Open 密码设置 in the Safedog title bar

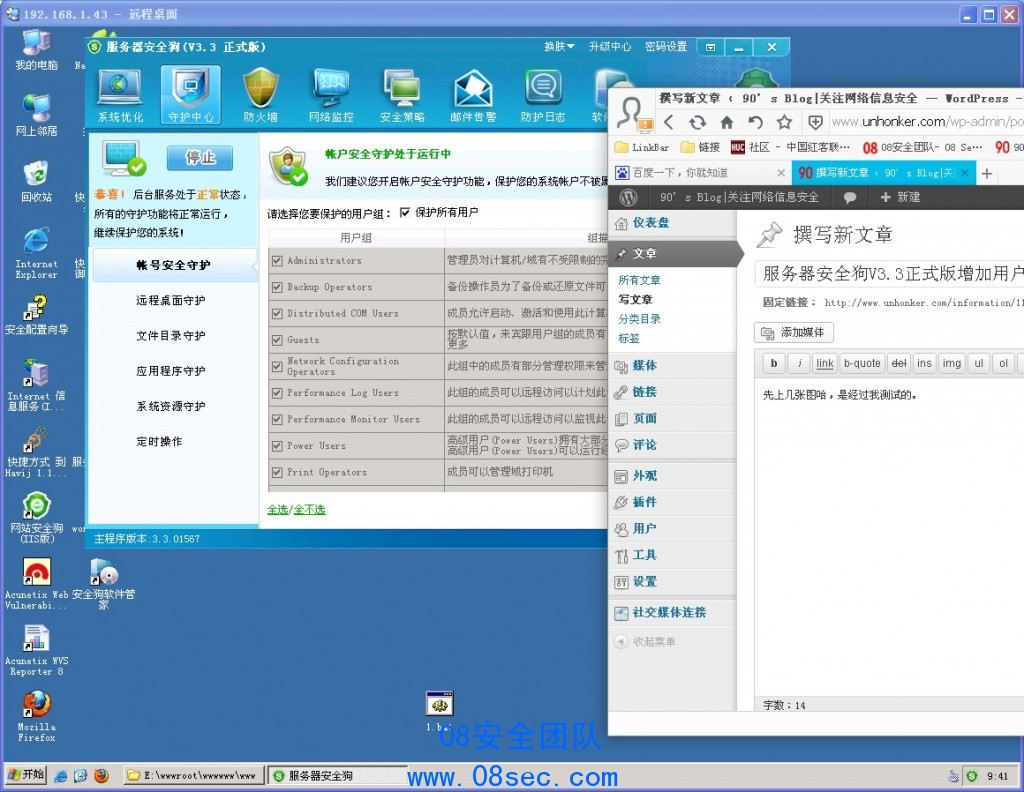coord(666,46)
